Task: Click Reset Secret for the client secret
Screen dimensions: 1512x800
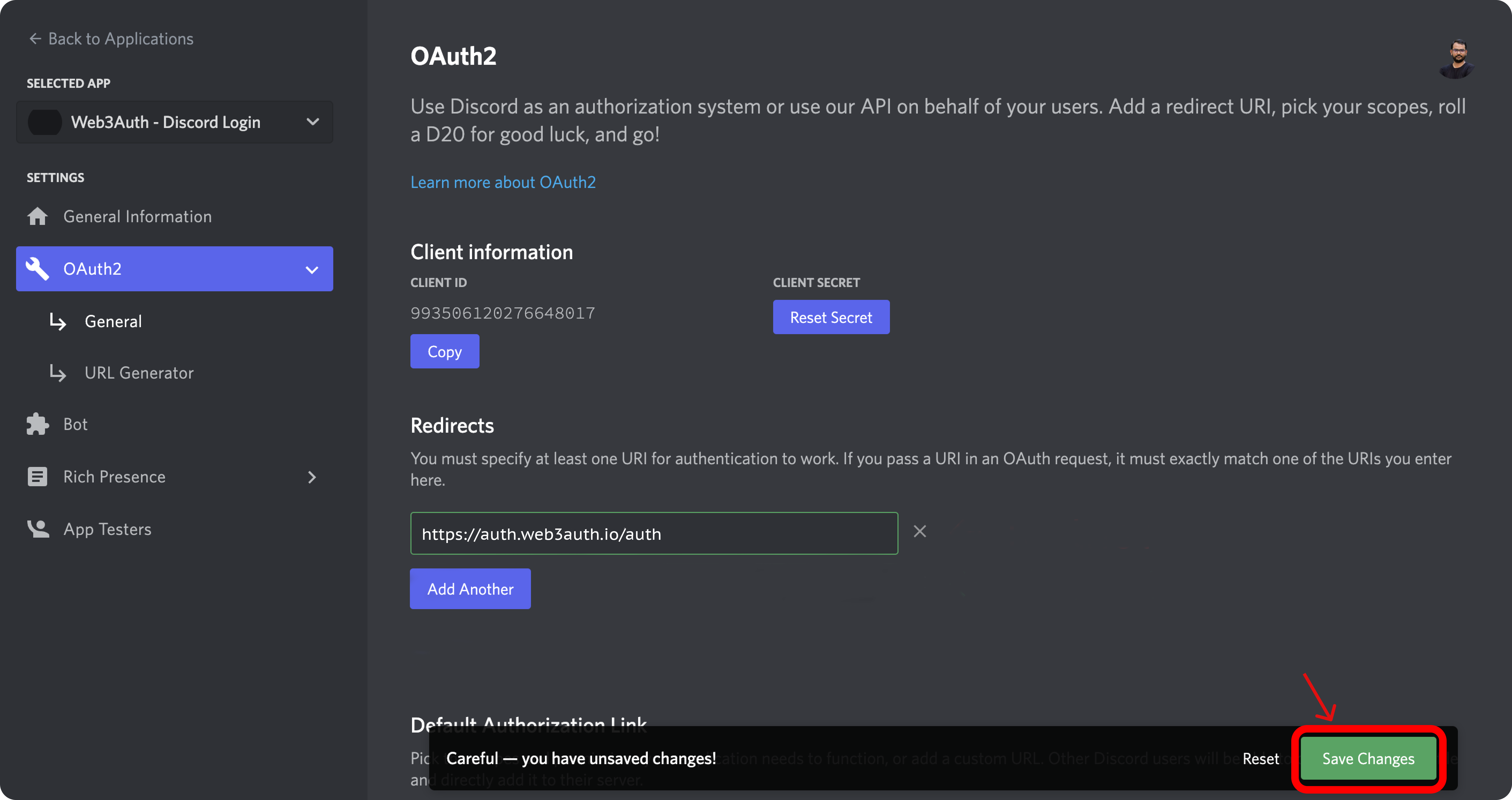Action: coord(831,317)
